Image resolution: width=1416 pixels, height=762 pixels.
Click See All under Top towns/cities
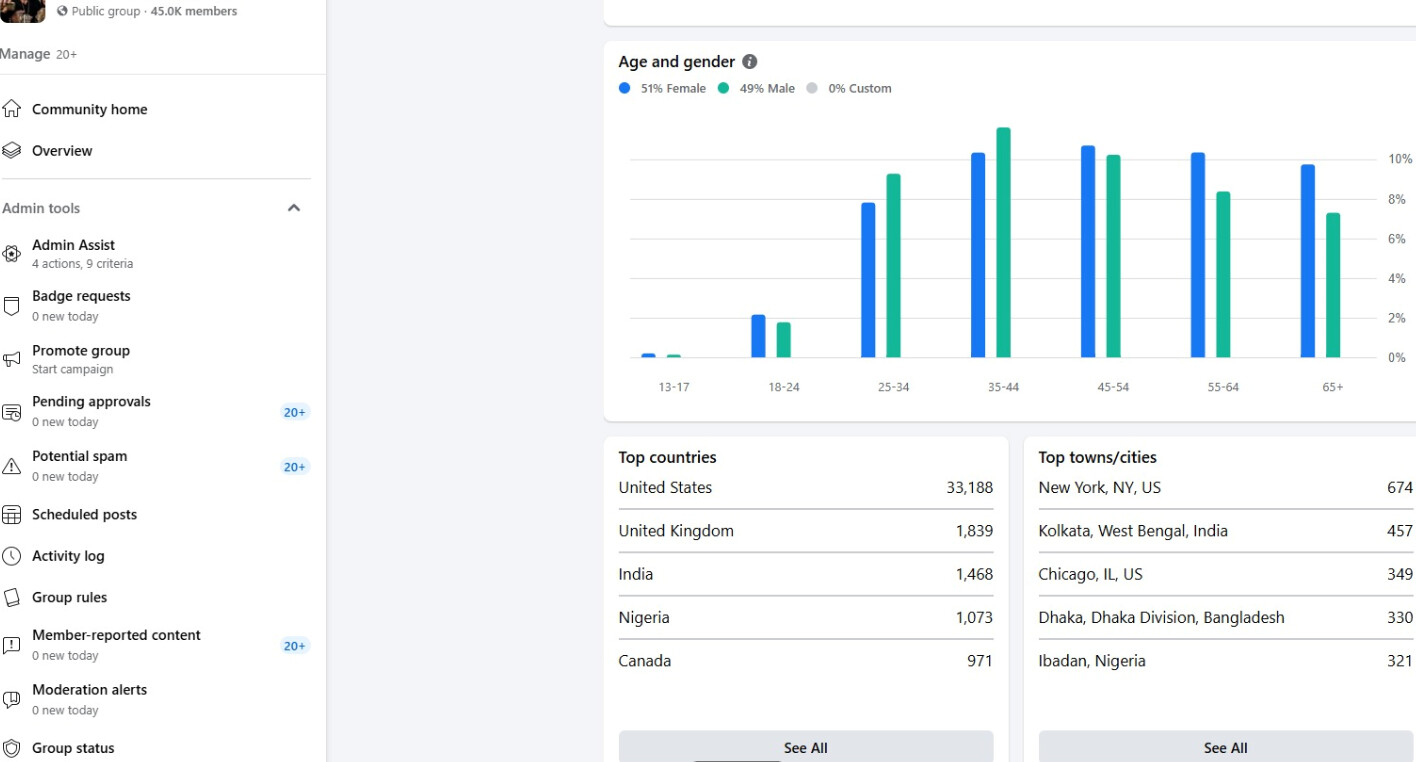[1225, 747]
